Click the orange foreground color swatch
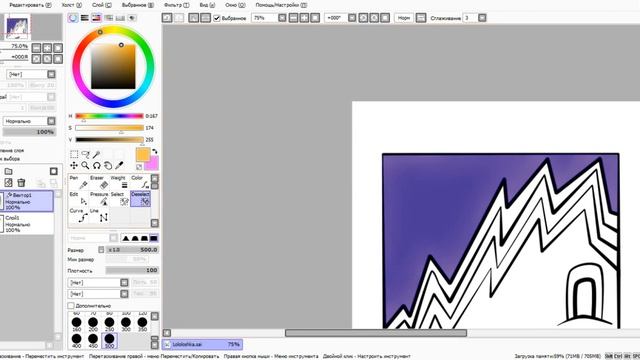The height and width of the screenshot is (360, 640). (x=143, y=155)
